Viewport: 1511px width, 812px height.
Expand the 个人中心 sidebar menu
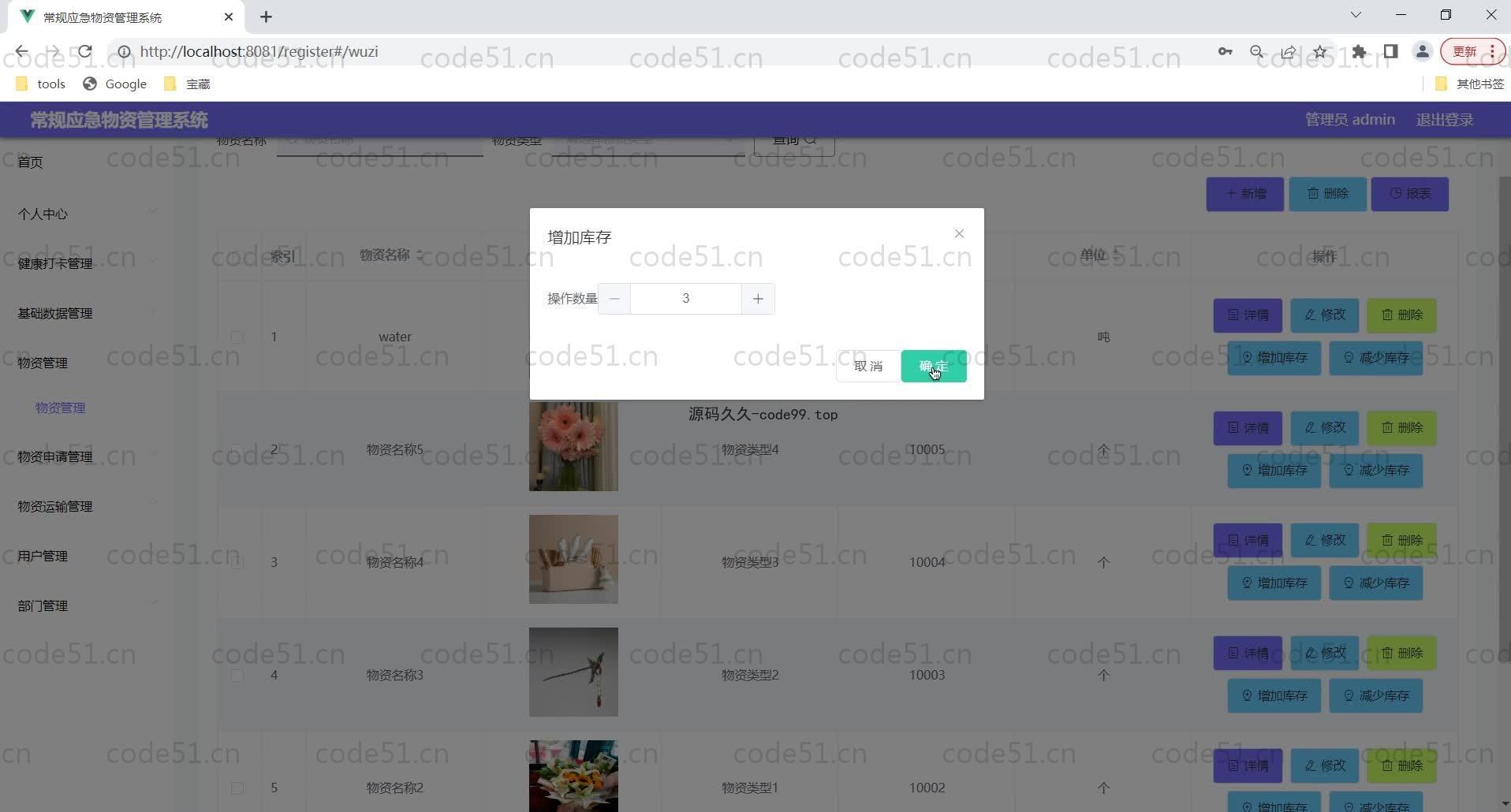[x=87, y=214]
